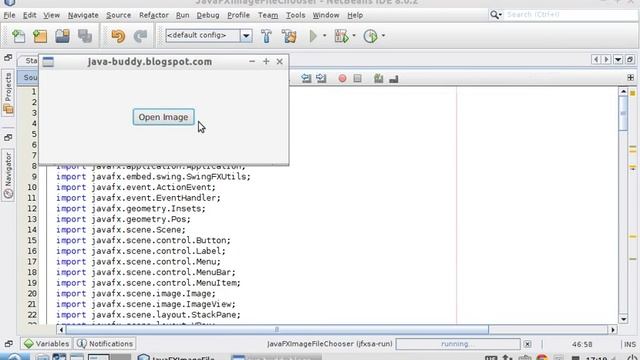Click the running progress bar
The width and height of the screenshot is (640, 360).
point(458,344)
